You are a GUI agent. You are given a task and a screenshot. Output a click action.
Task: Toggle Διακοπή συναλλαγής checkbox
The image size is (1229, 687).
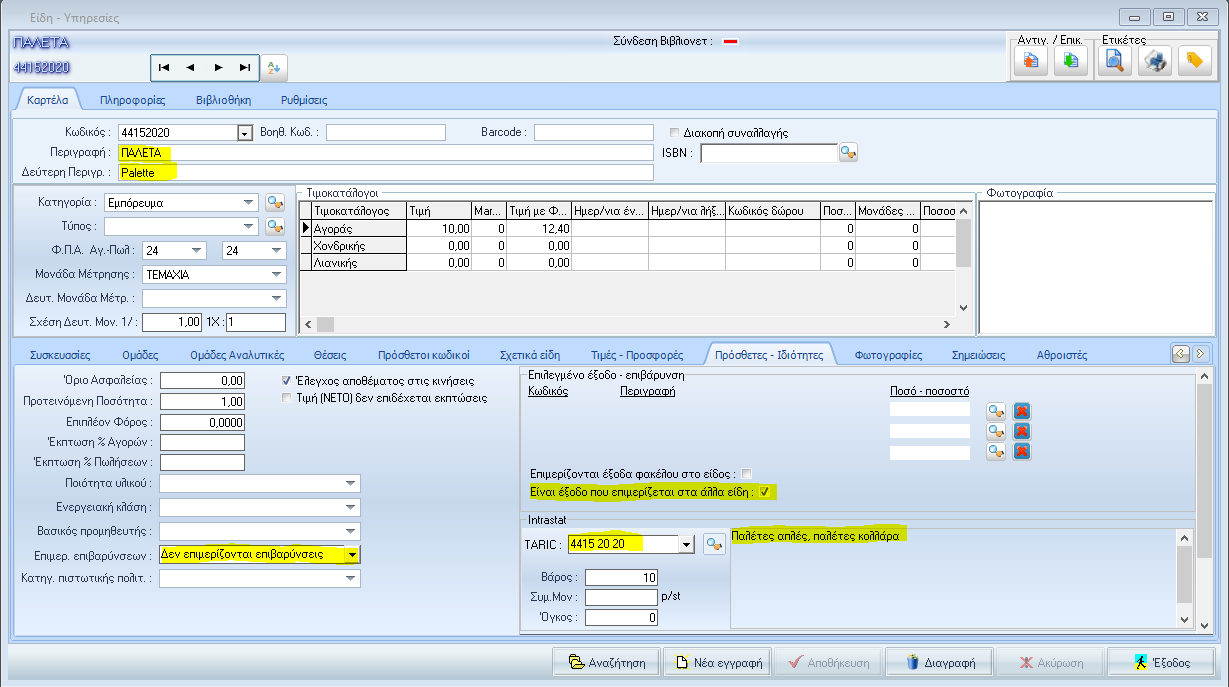[x=675, y=132]
